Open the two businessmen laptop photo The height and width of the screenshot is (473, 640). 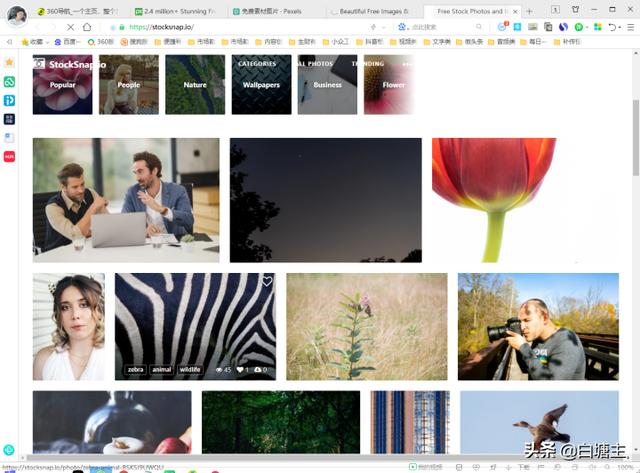126,200
